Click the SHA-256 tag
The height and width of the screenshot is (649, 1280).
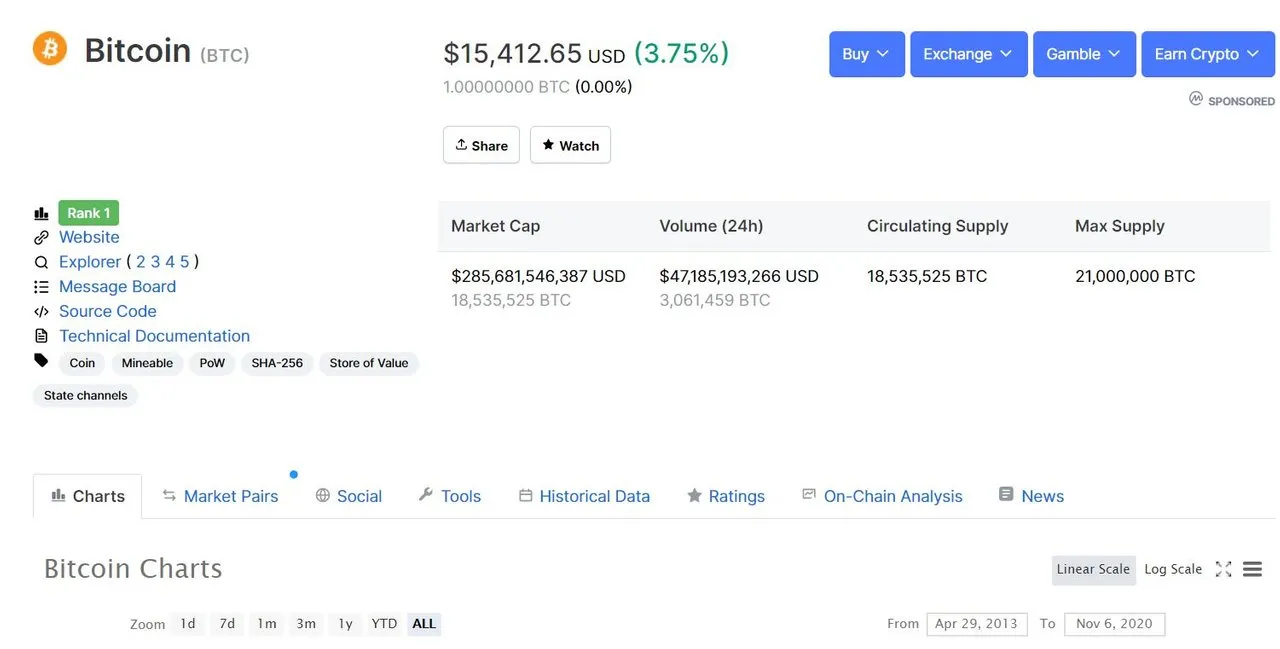(277, 363)
